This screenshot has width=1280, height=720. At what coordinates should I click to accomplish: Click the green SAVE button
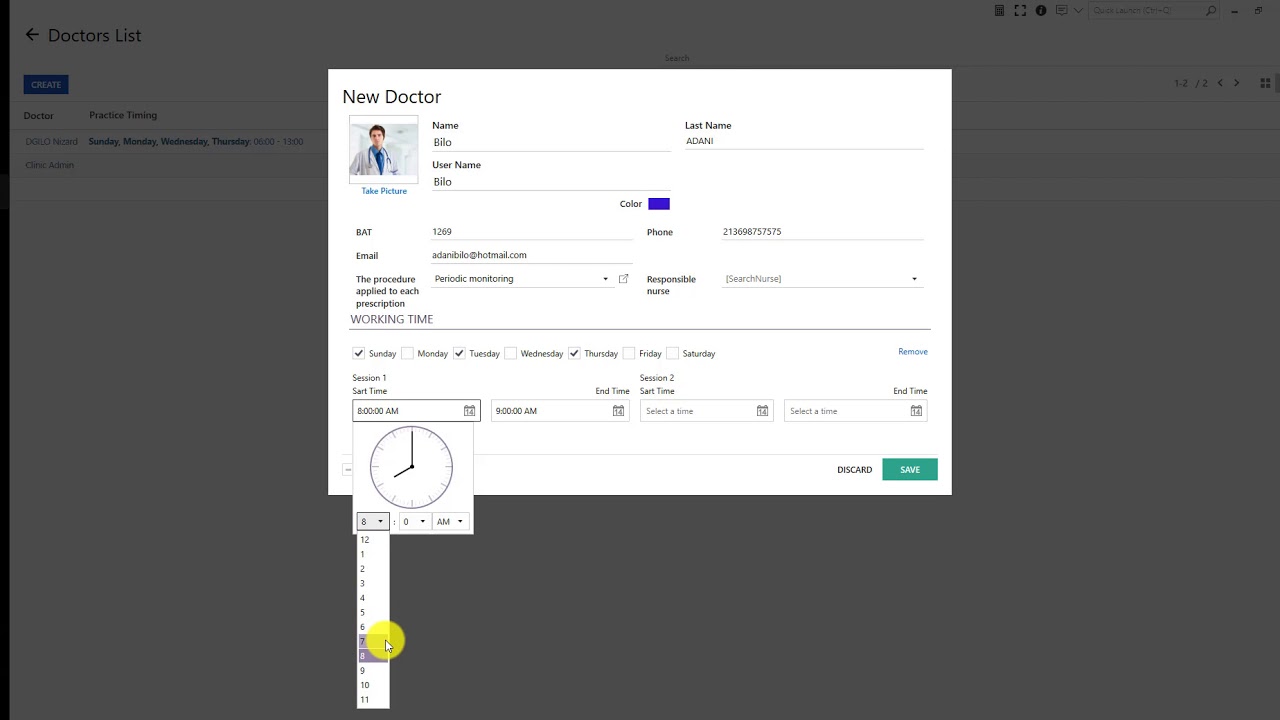(x=910, y=469)
